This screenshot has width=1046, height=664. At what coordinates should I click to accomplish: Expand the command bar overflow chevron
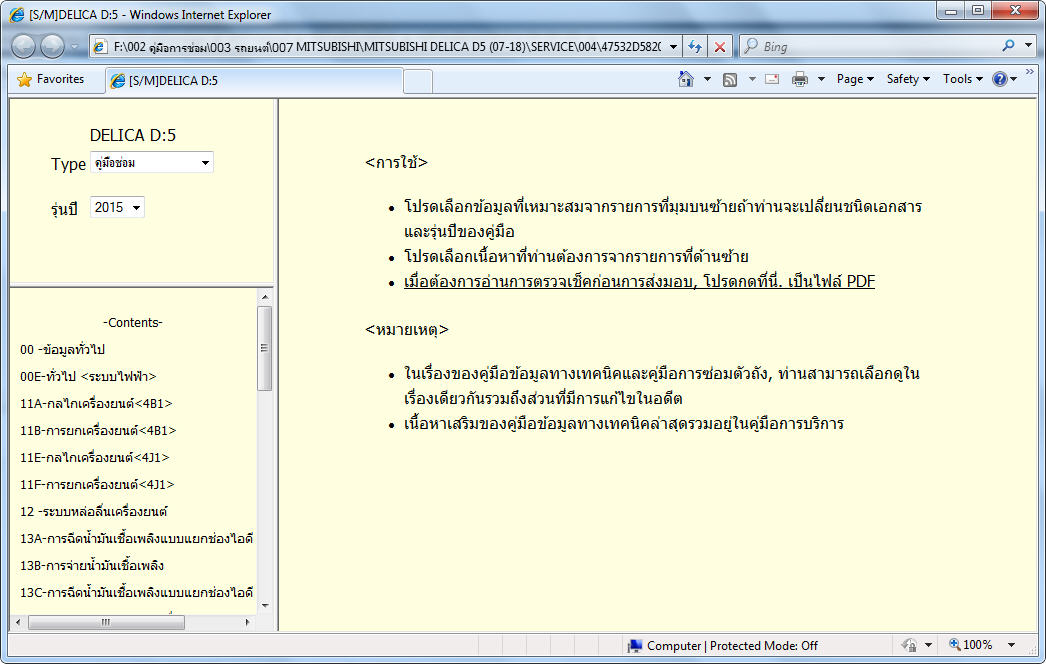(x=1029, y=71)
